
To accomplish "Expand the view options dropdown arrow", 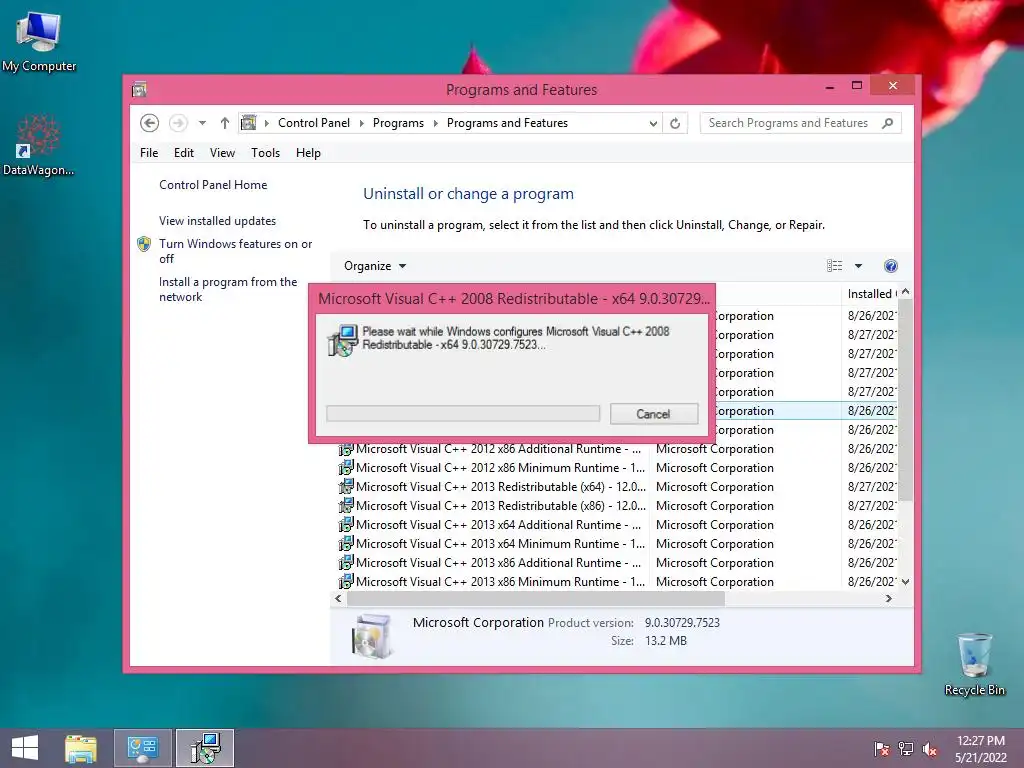I will coord(859,266).
